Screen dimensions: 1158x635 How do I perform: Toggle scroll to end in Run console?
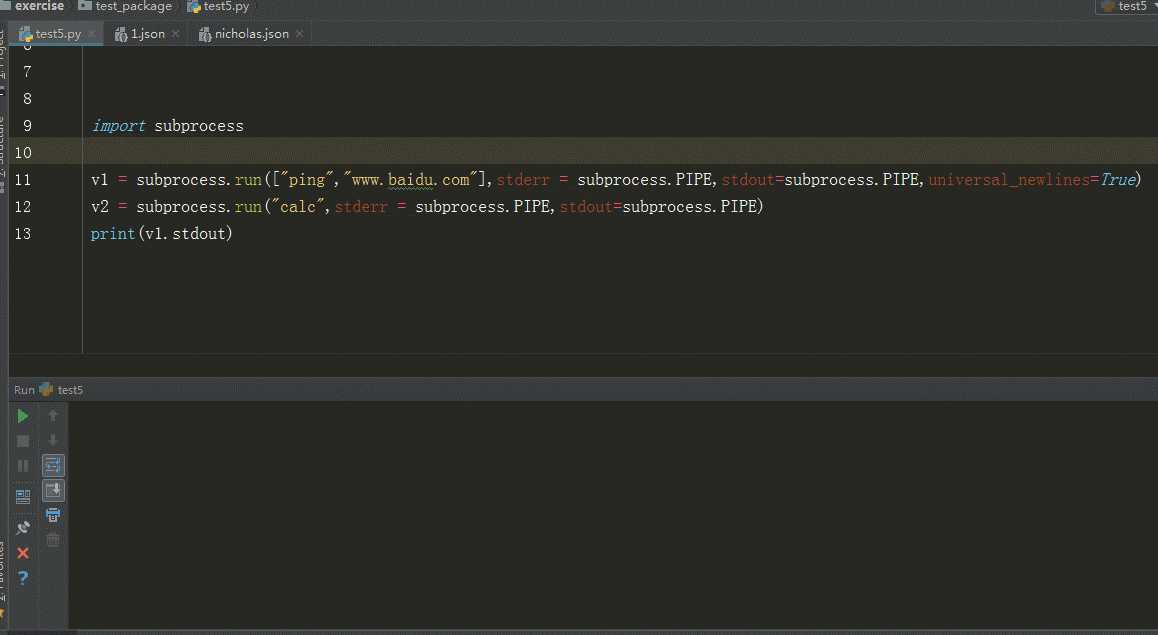53,490
